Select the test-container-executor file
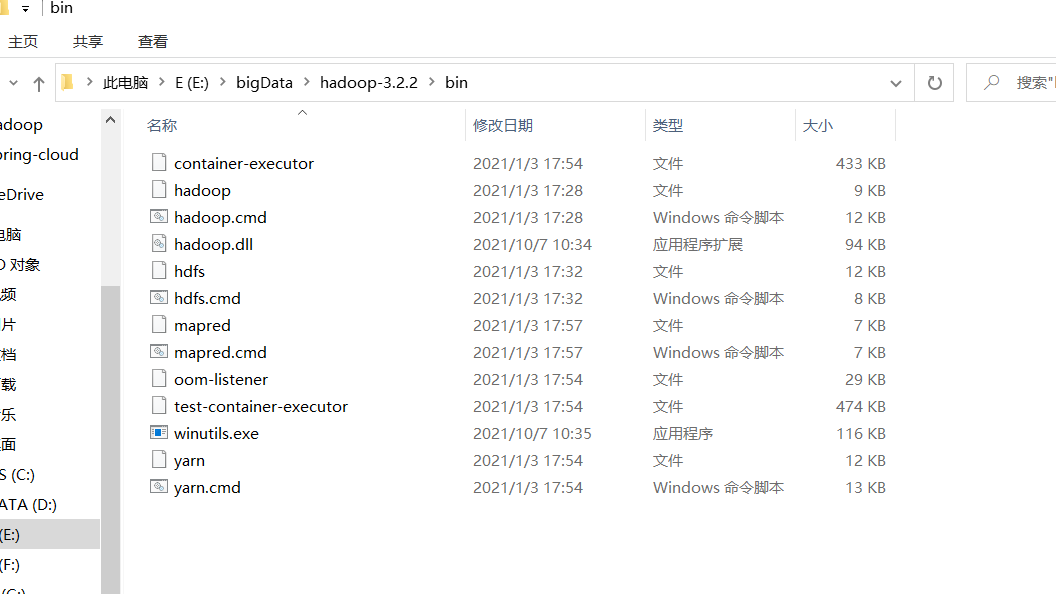 [260, 406]
